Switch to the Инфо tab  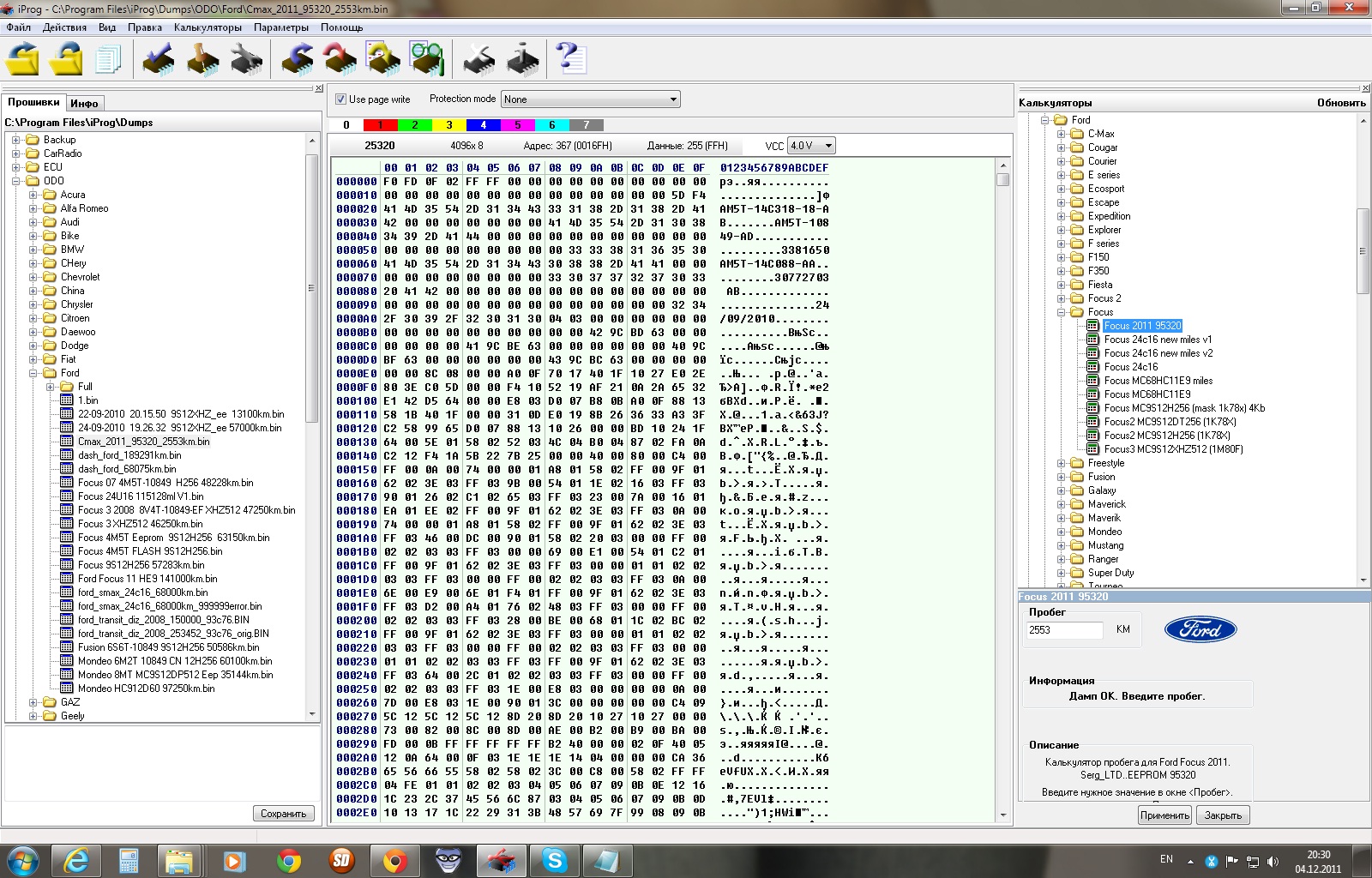coord(84,103)
